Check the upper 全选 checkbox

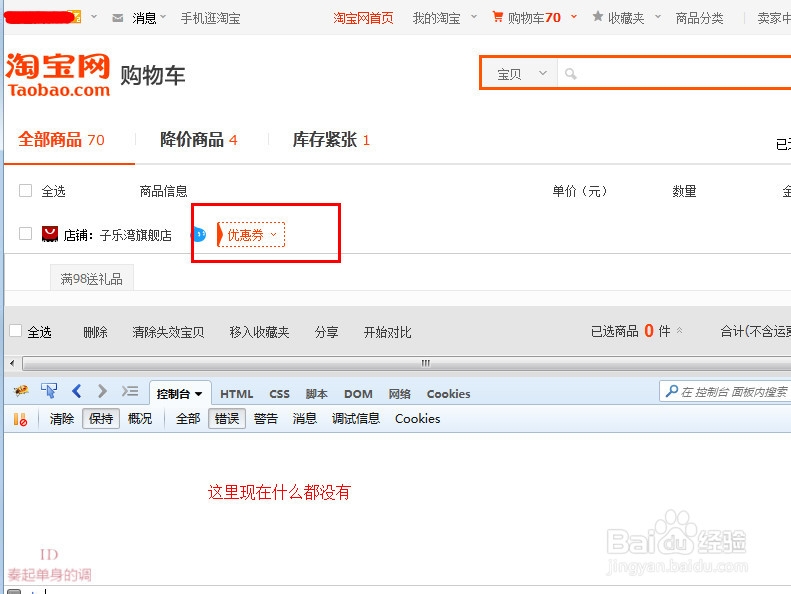point(25,191)
